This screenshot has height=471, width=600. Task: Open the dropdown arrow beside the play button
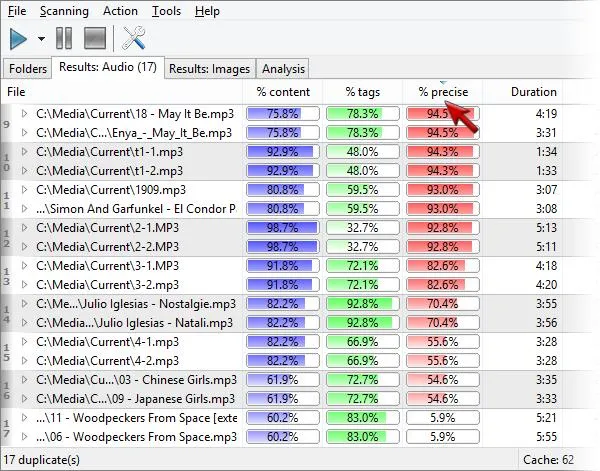pos(41,39)
